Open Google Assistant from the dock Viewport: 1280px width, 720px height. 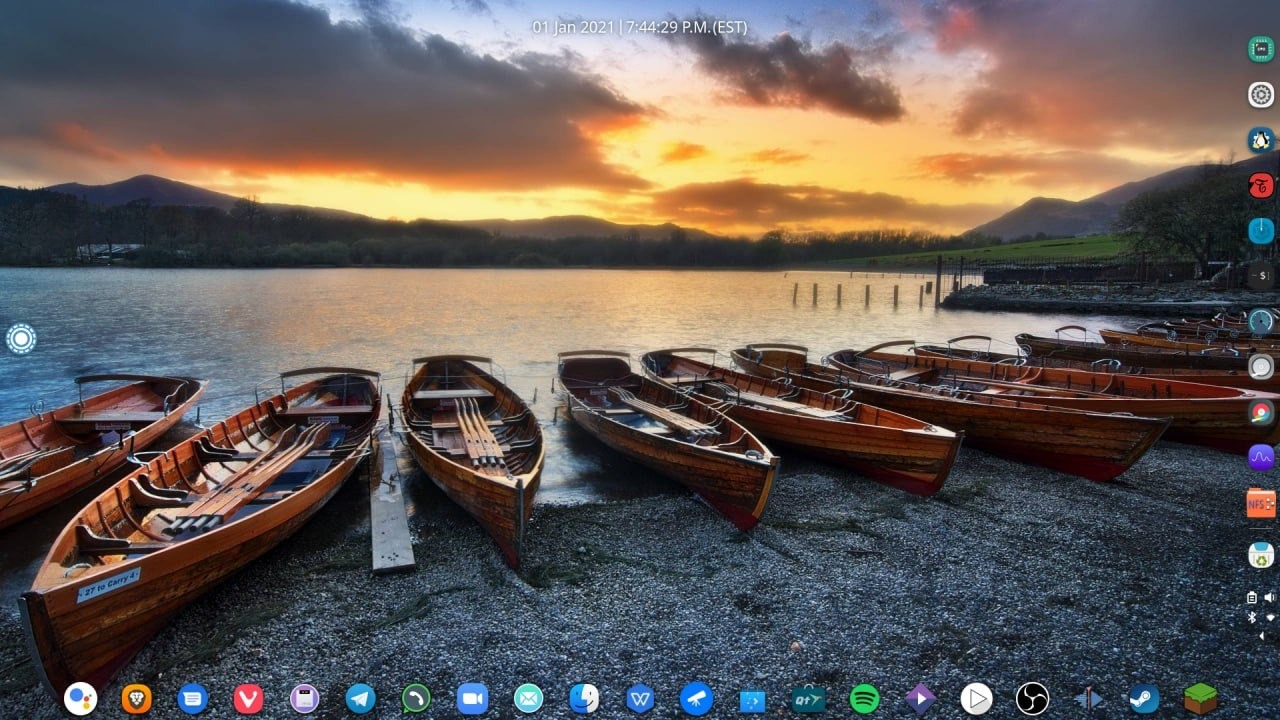[80, 698]
